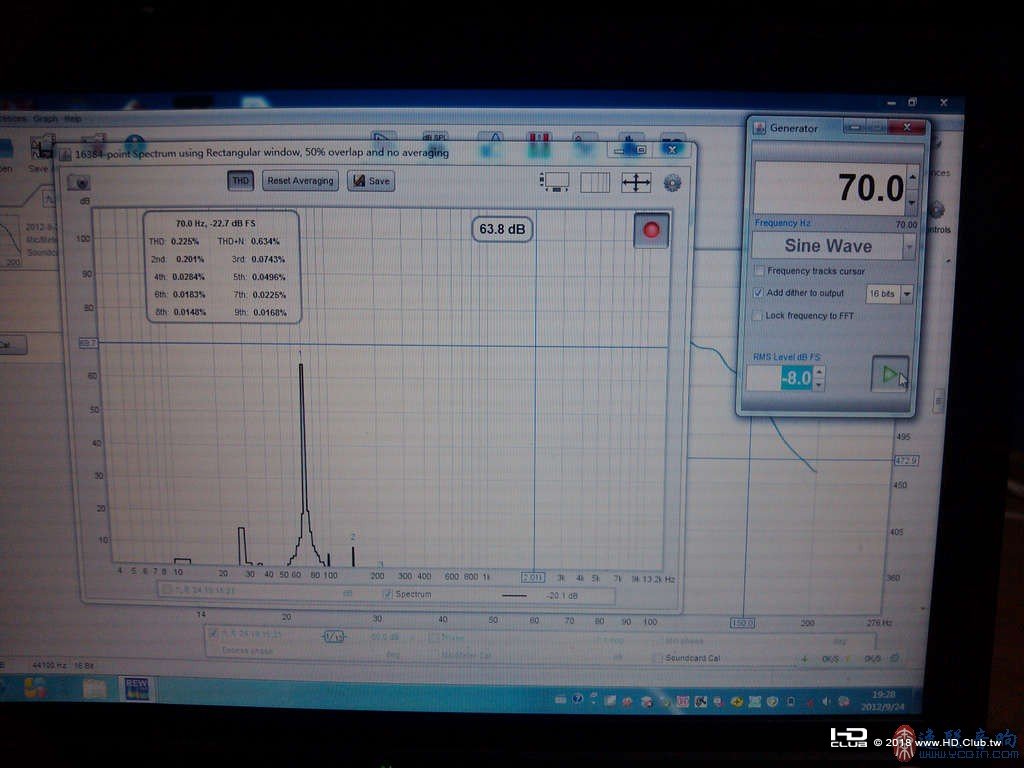Click the 70.0 frequency input field
This screenshot has width=1024, height=768.
[x=831, y=187]
